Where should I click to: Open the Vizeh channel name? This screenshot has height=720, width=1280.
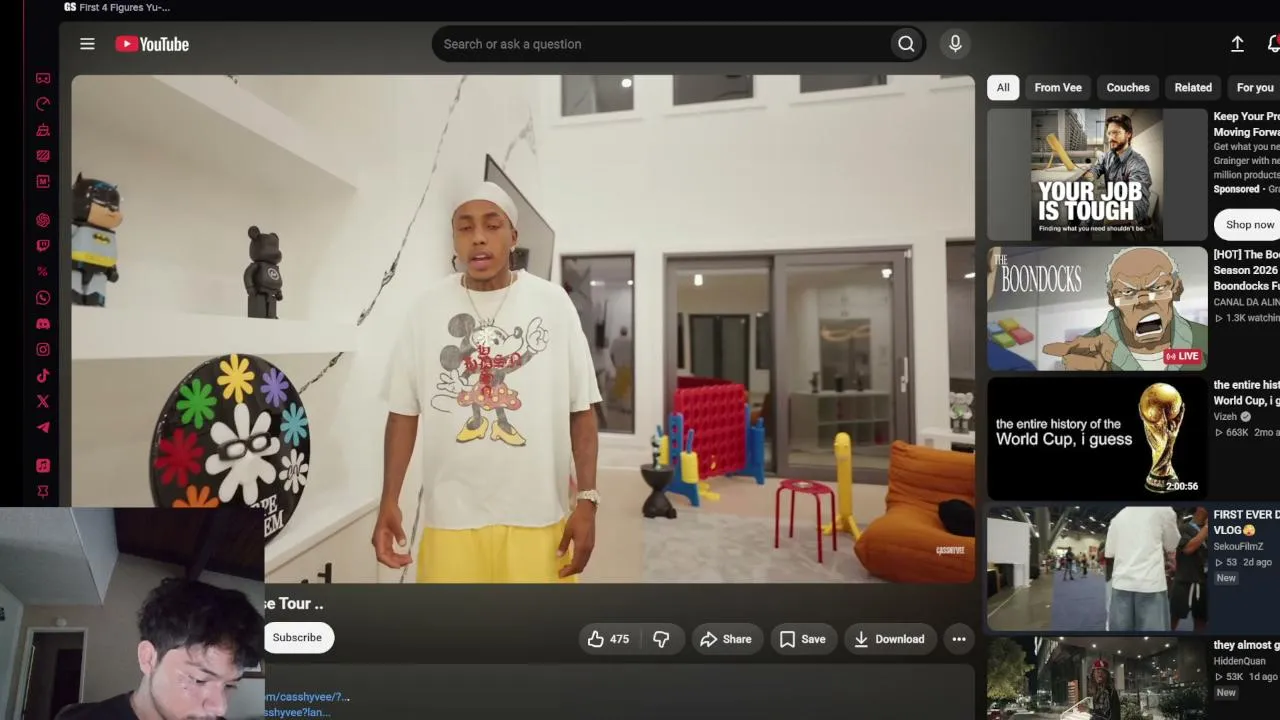coord(1226,417)
